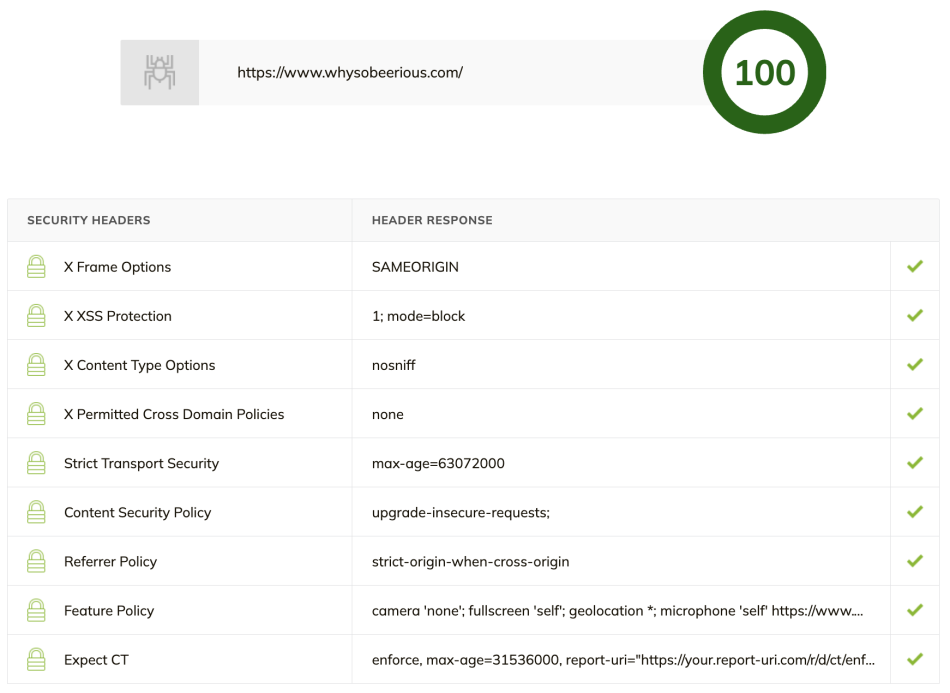Select the padlock icon next to Expect CT
The height and width of the screenshot is (693, 950).
(x=36, y=659)
